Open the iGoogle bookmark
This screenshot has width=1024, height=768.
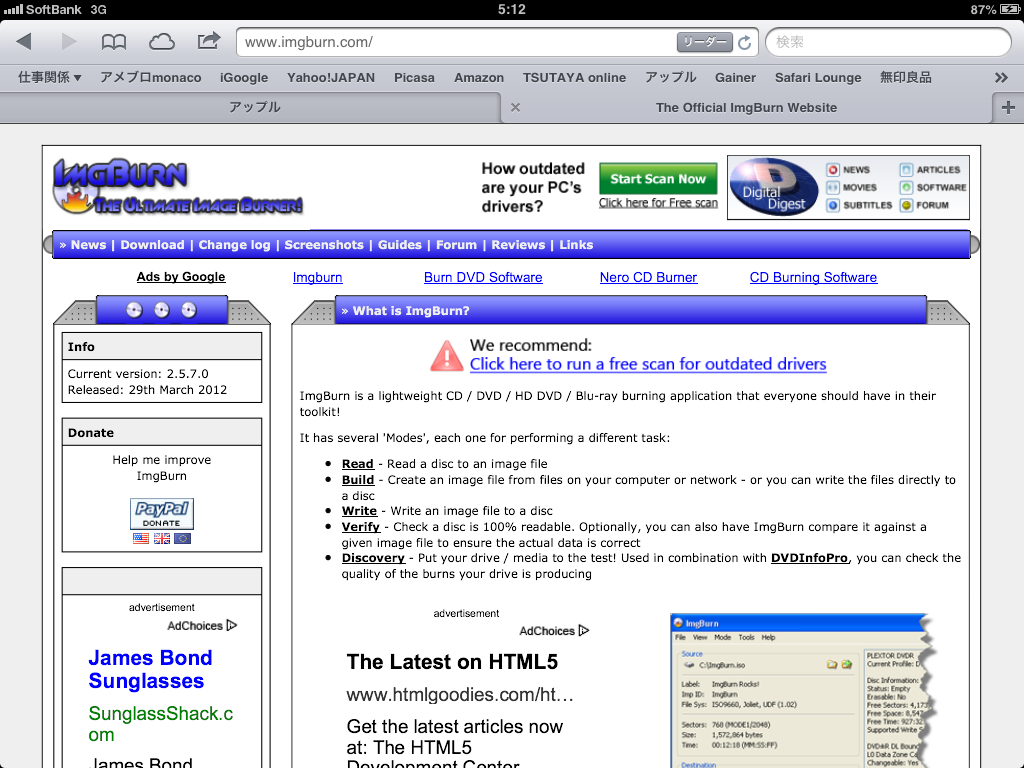[x=244, y=77]
